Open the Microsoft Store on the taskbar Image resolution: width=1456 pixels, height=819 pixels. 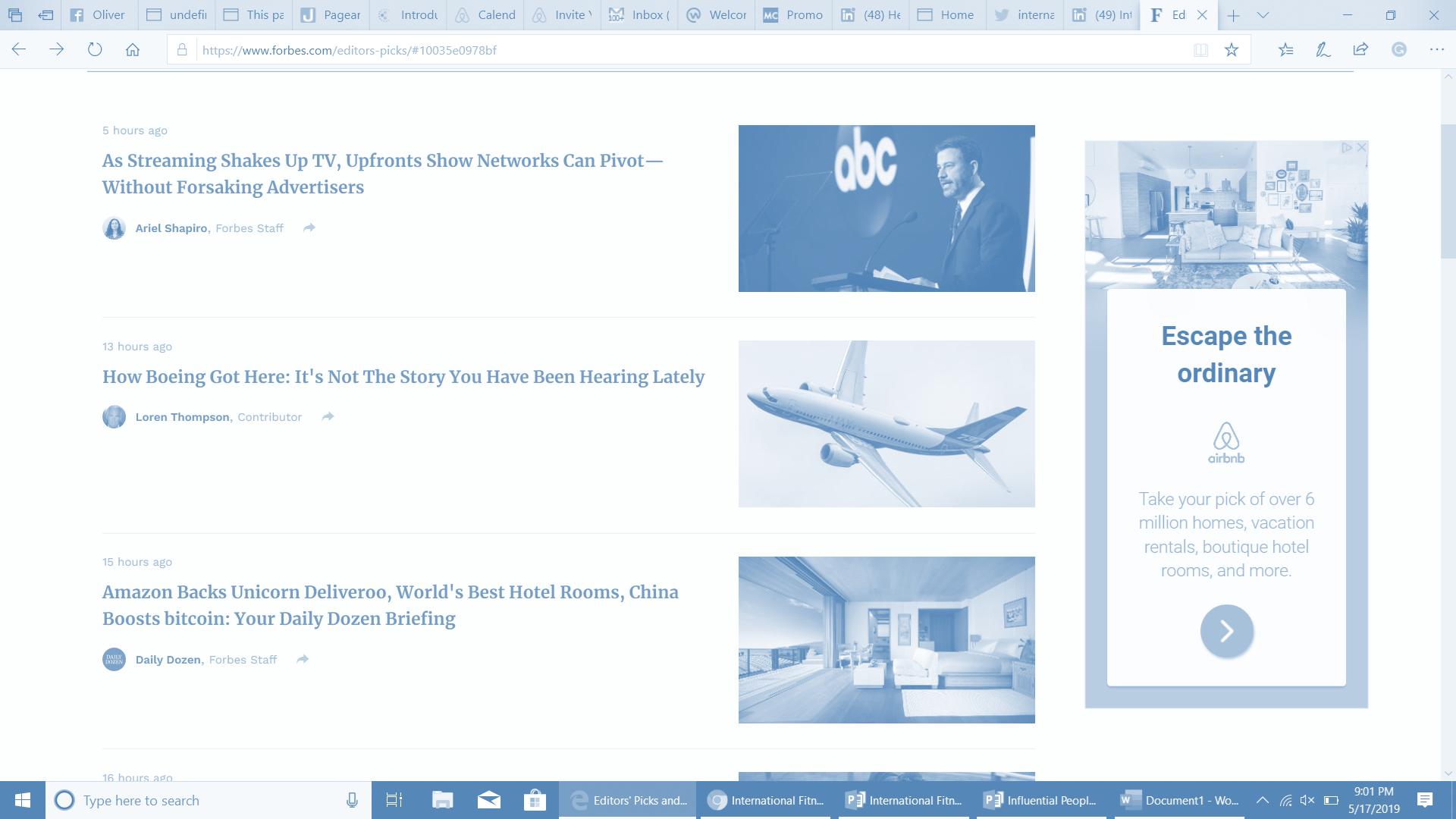click(x=535, y=800)
